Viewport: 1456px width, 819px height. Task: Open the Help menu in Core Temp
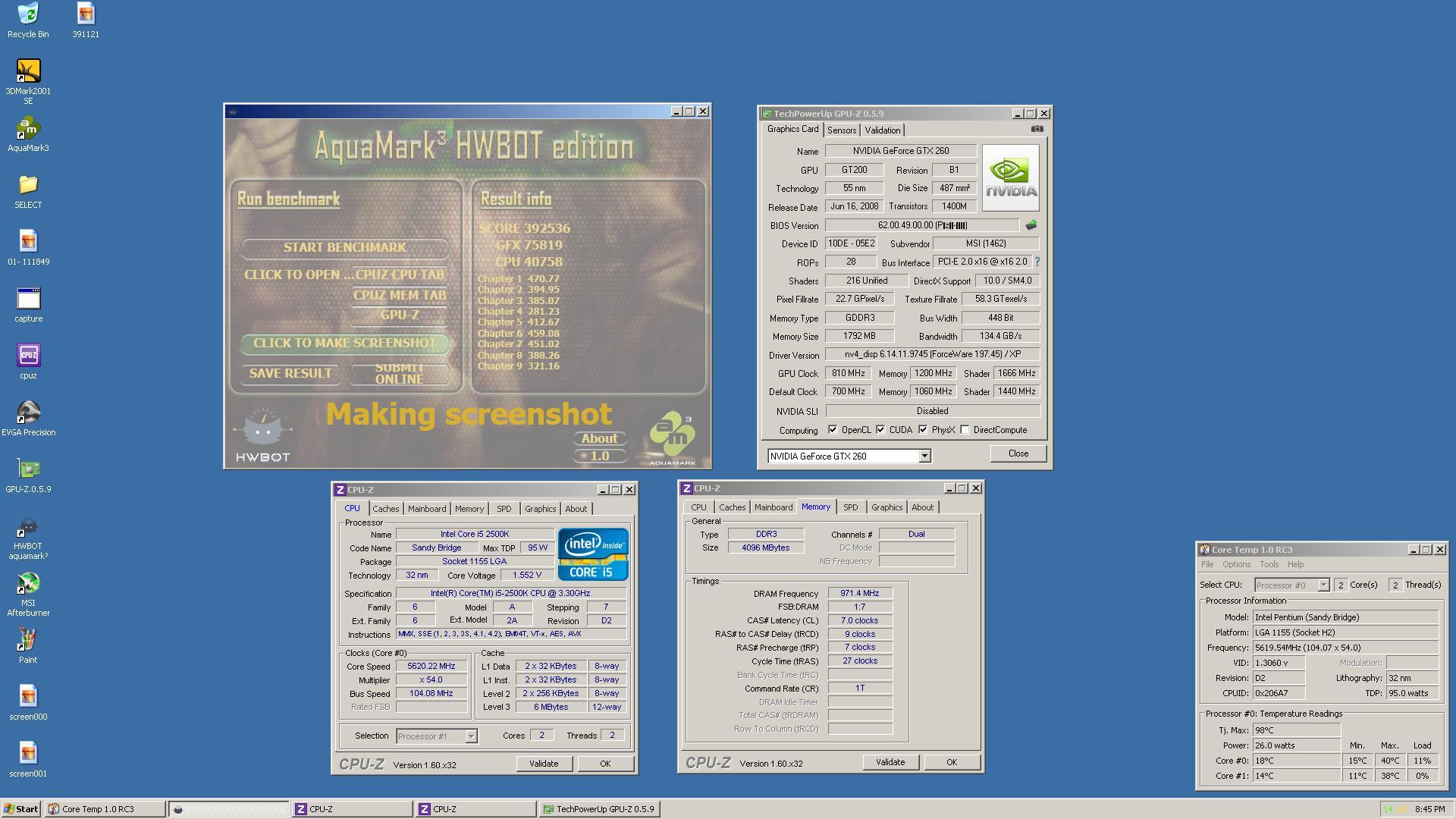(1295, 564)
